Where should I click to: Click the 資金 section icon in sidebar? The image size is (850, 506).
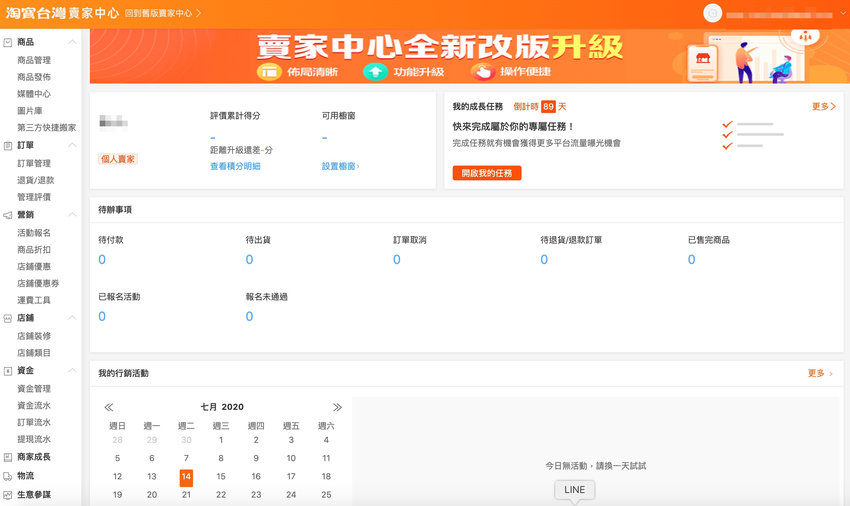pyautogui.click(x=8, y=371)
